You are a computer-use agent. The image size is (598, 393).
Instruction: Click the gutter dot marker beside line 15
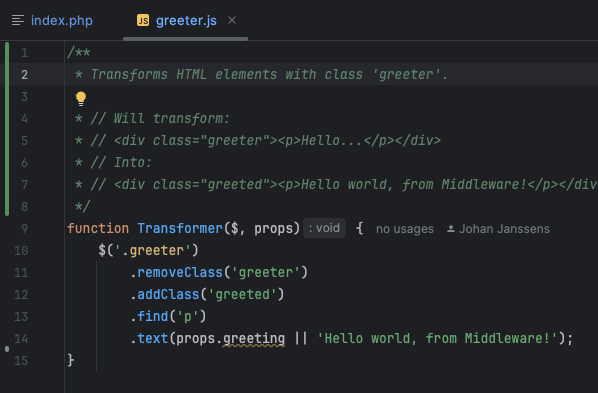click(7, 349)
